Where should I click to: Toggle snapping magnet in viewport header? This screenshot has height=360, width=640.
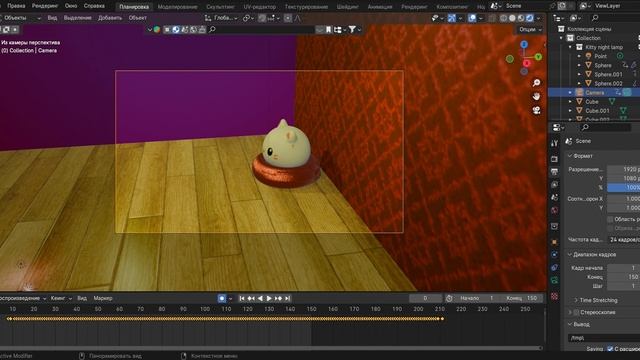click(x=262, y=18)
